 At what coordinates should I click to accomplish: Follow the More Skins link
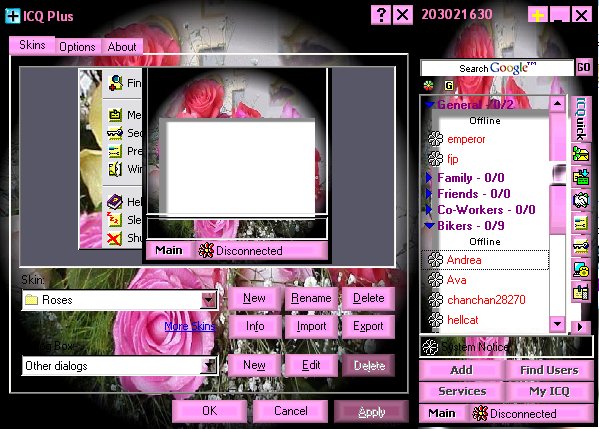pyautogui.click(x=190, y=326)
